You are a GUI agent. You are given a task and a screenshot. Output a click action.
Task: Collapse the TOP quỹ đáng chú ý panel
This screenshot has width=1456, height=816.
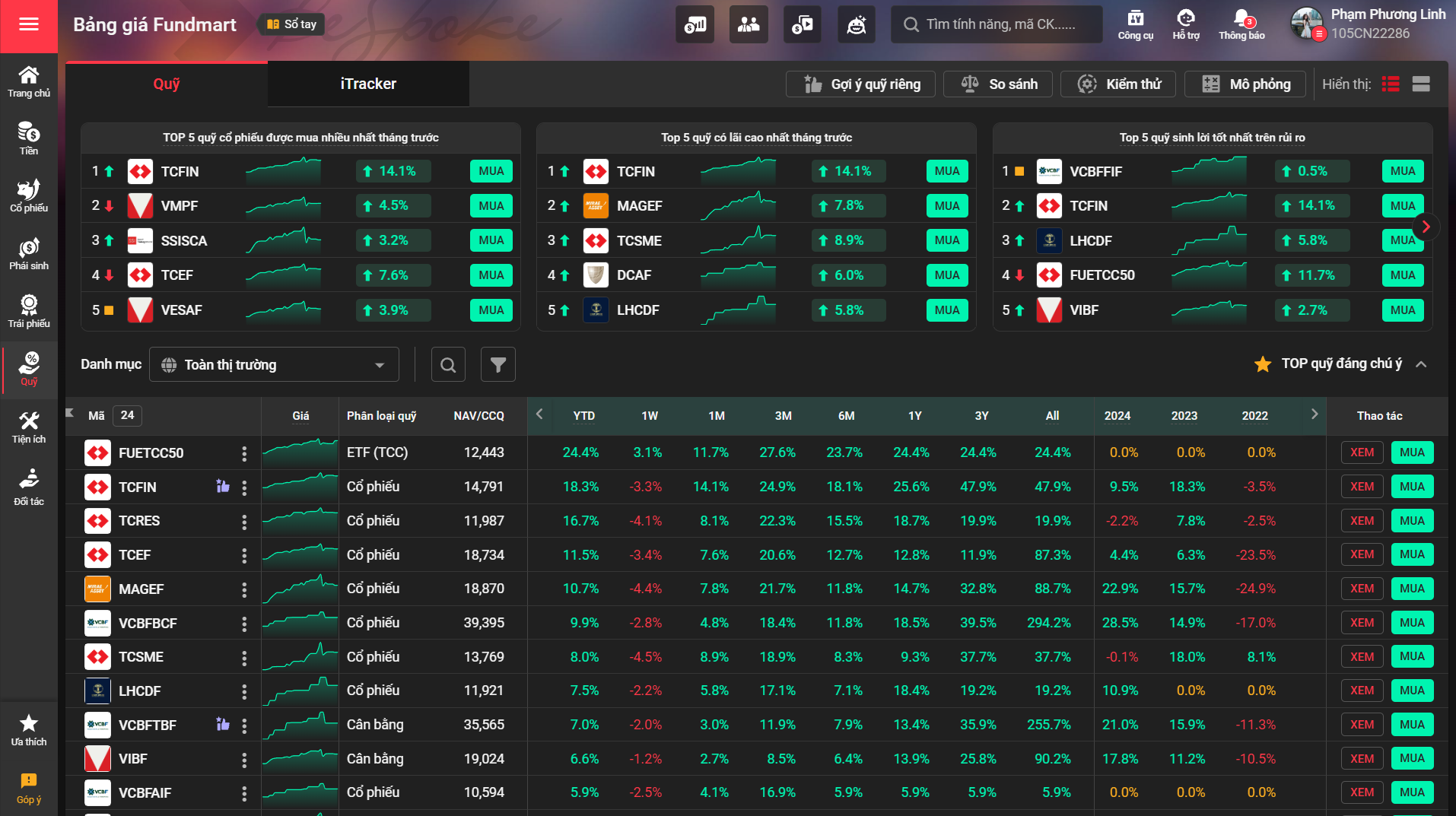tap(1421, 364)
